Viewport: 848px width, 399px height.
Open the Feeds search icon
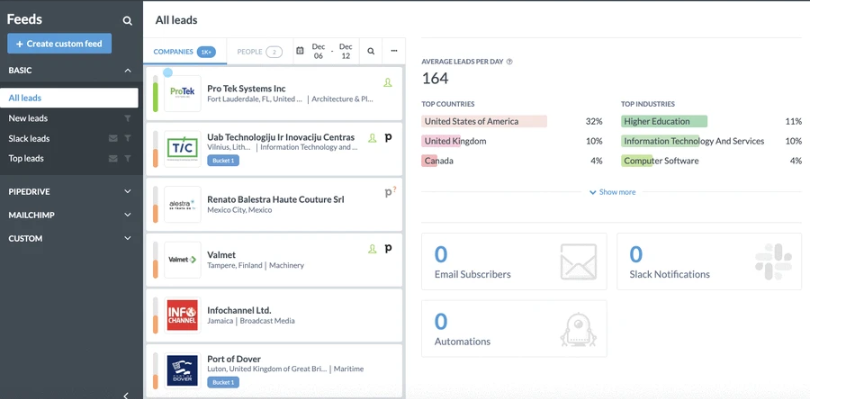(127, 21)
